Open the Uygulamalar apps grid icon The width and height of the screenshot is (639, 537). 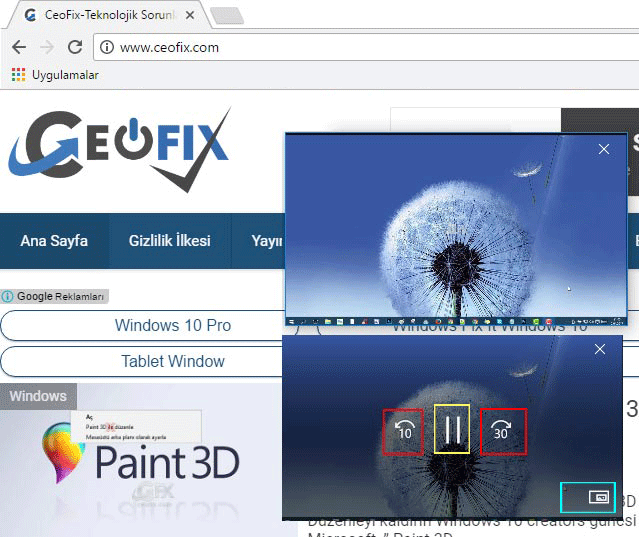pos(18,75)
